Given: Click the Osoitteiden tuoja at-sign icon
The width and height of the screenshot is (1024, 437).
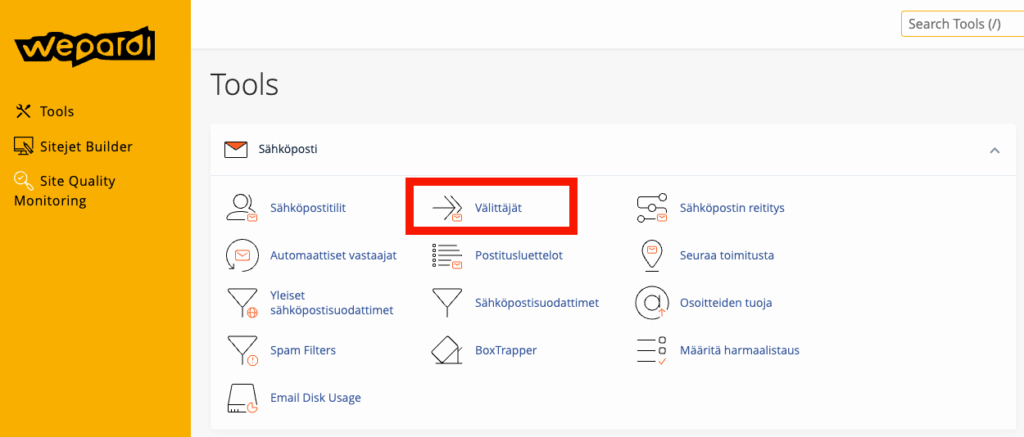Looking at the screenshot, I should 652,302.
